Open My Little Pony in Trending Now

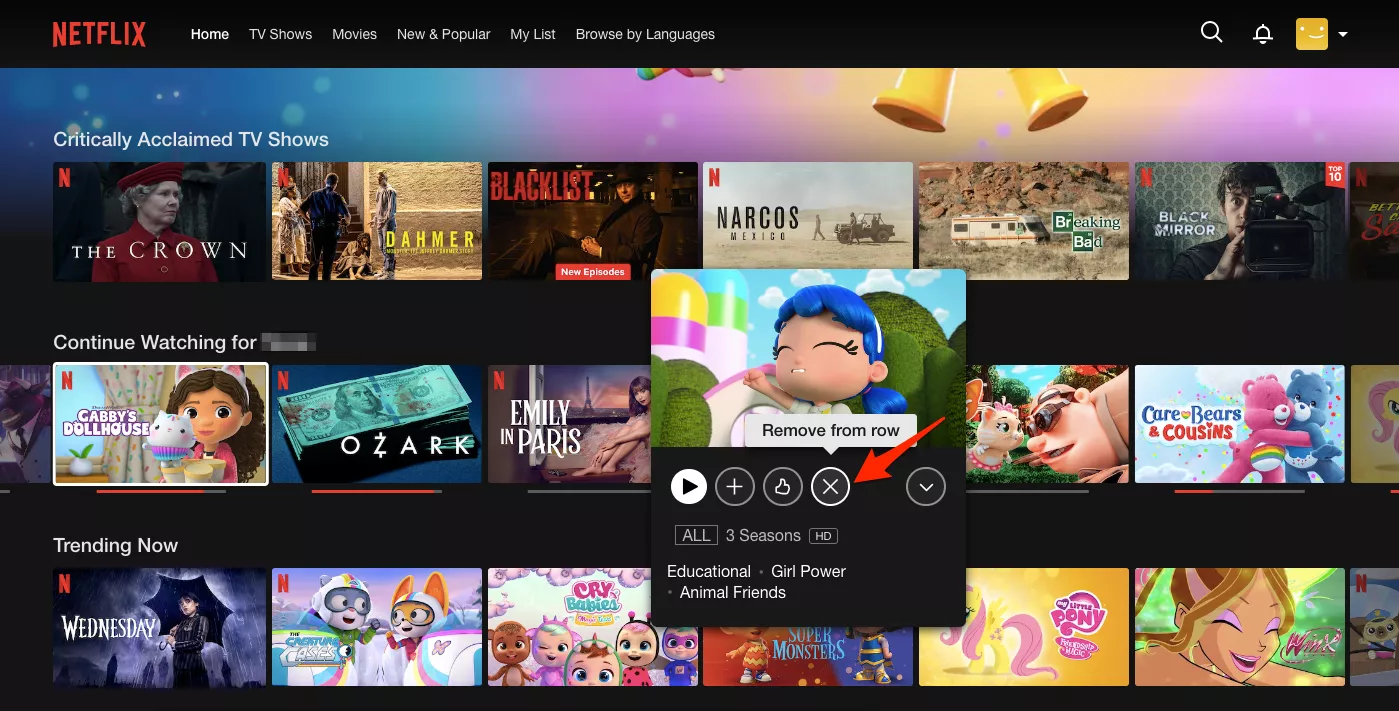(x=1024, y=627)
